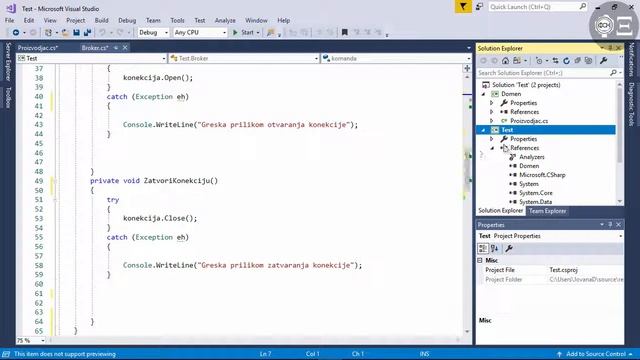Click Sync with Active Document icon
Viewport: 640px width, 360px height.
[x=556, y=60]
